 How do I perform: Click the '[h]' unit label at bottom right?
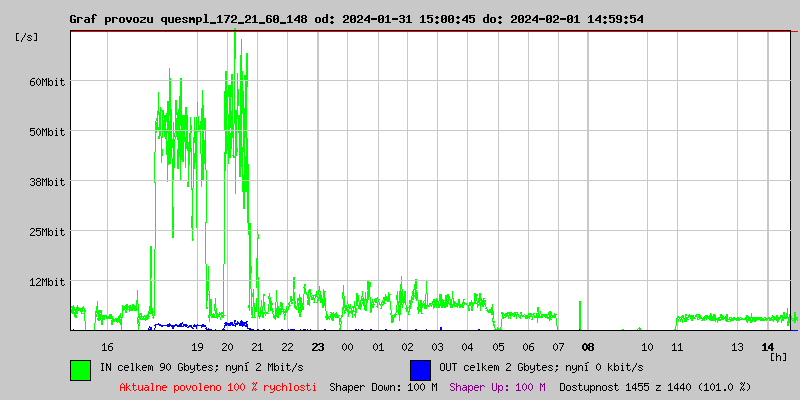(779, 357)
